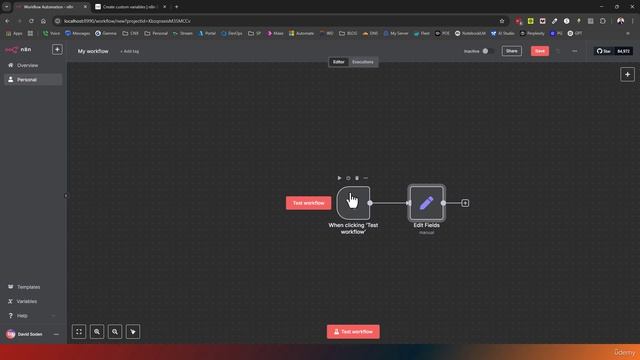Viewport: 640px width, 360px height.
Task: Open the nodes panel with the plus button
Action: pyautogui.click(x=627, y=74)
